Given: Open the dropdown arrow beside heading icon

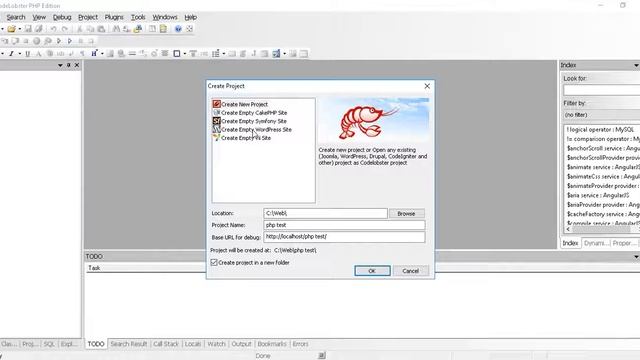Looking at the screenshot, I should [x=102, y=53].
